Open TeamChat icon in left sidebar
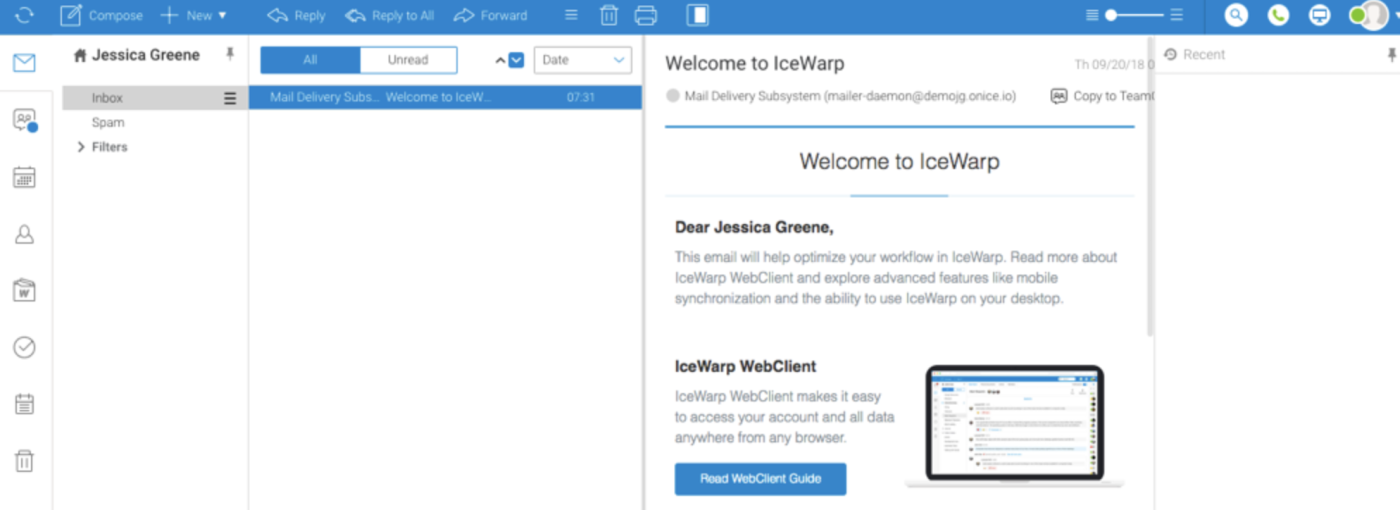This screenshot has width=1400, height=510. [24, 120]
